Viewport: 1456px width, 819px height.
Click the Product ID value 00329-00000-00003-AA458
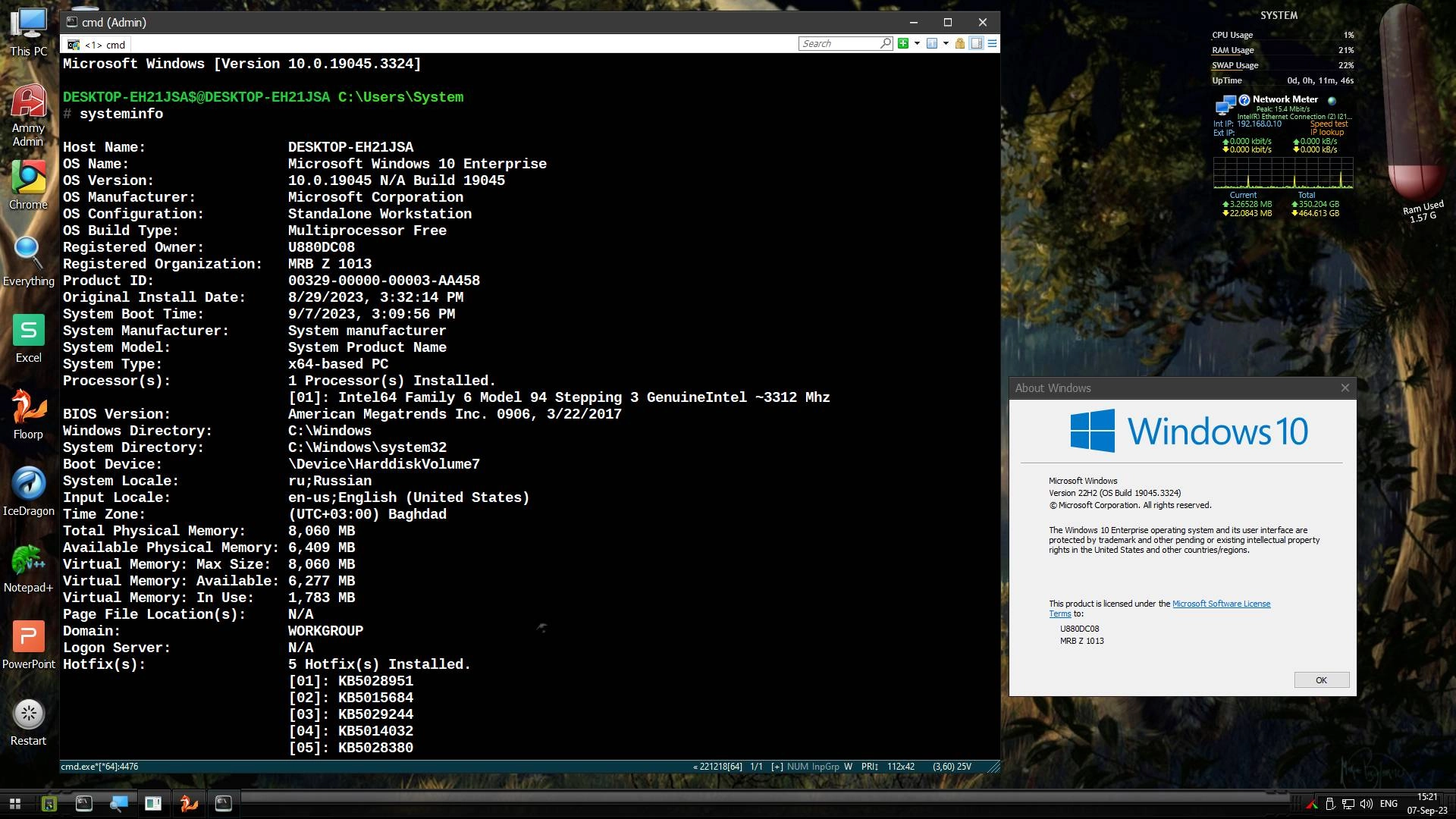point(384,281)
